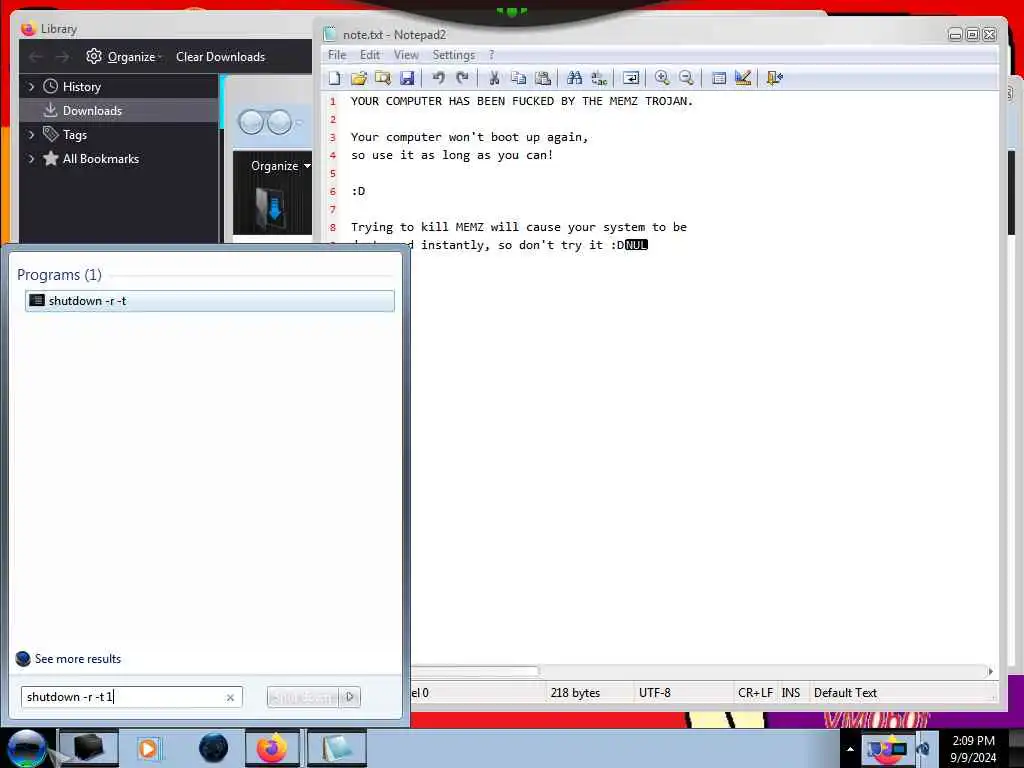Select Downloads in Library sidebar
Screen dimensions: 1024x768
pos(119,110)
